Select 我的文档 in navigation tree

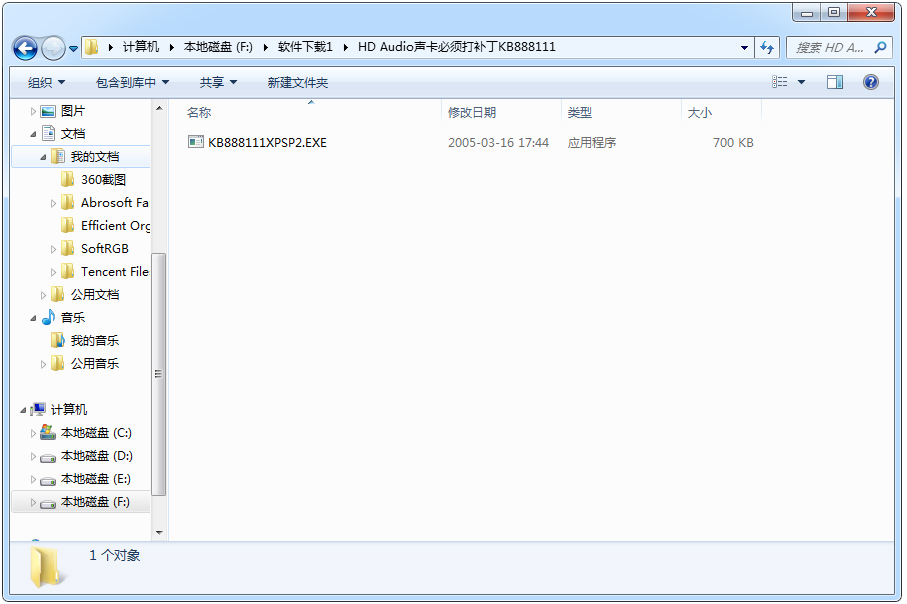point(95,156)
